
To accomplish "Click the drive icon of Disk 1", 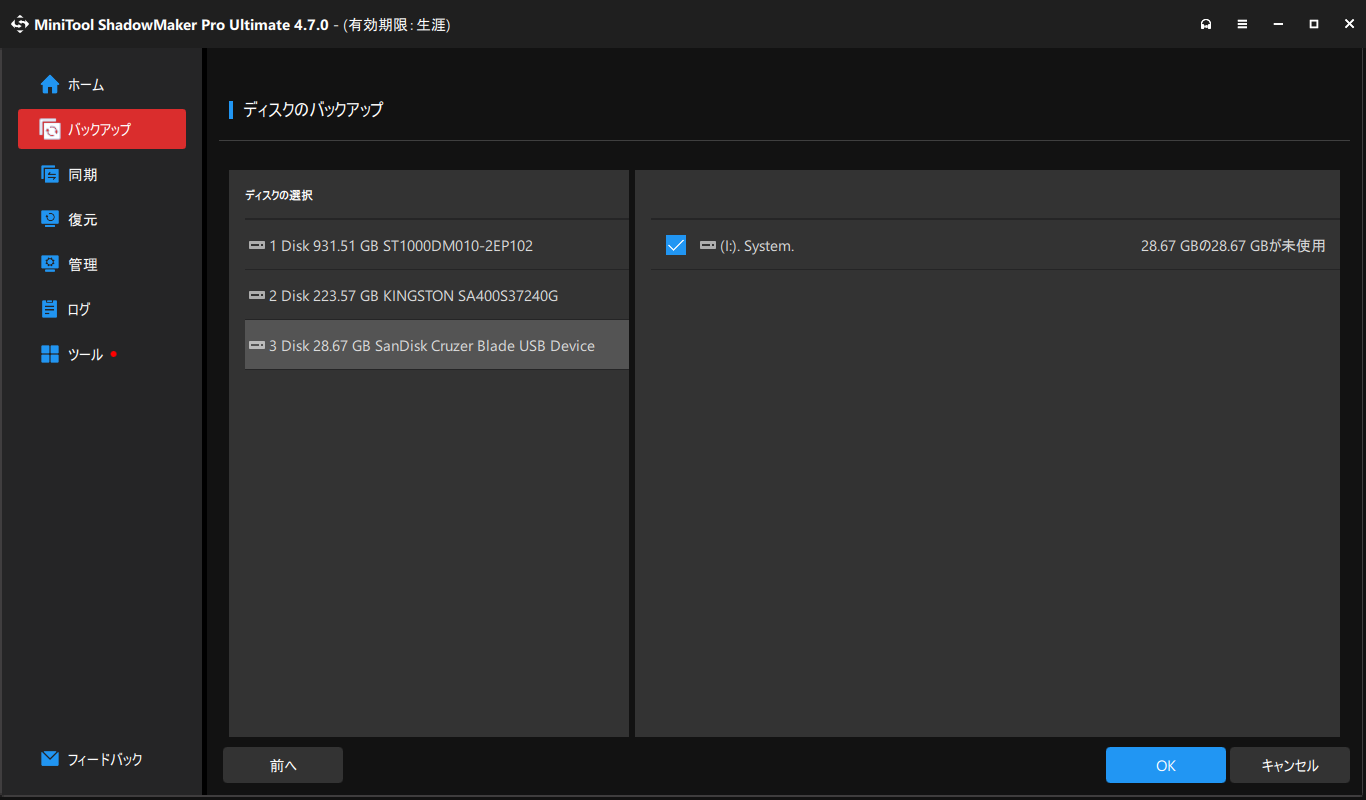I will click(x=257, y=245).
